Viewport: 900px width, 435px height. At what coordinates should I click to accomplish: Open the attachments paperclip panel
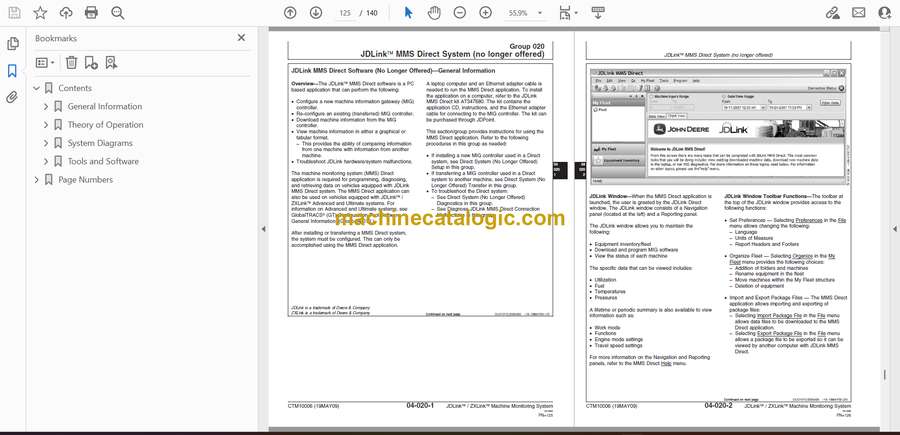[x=12, y=97]
